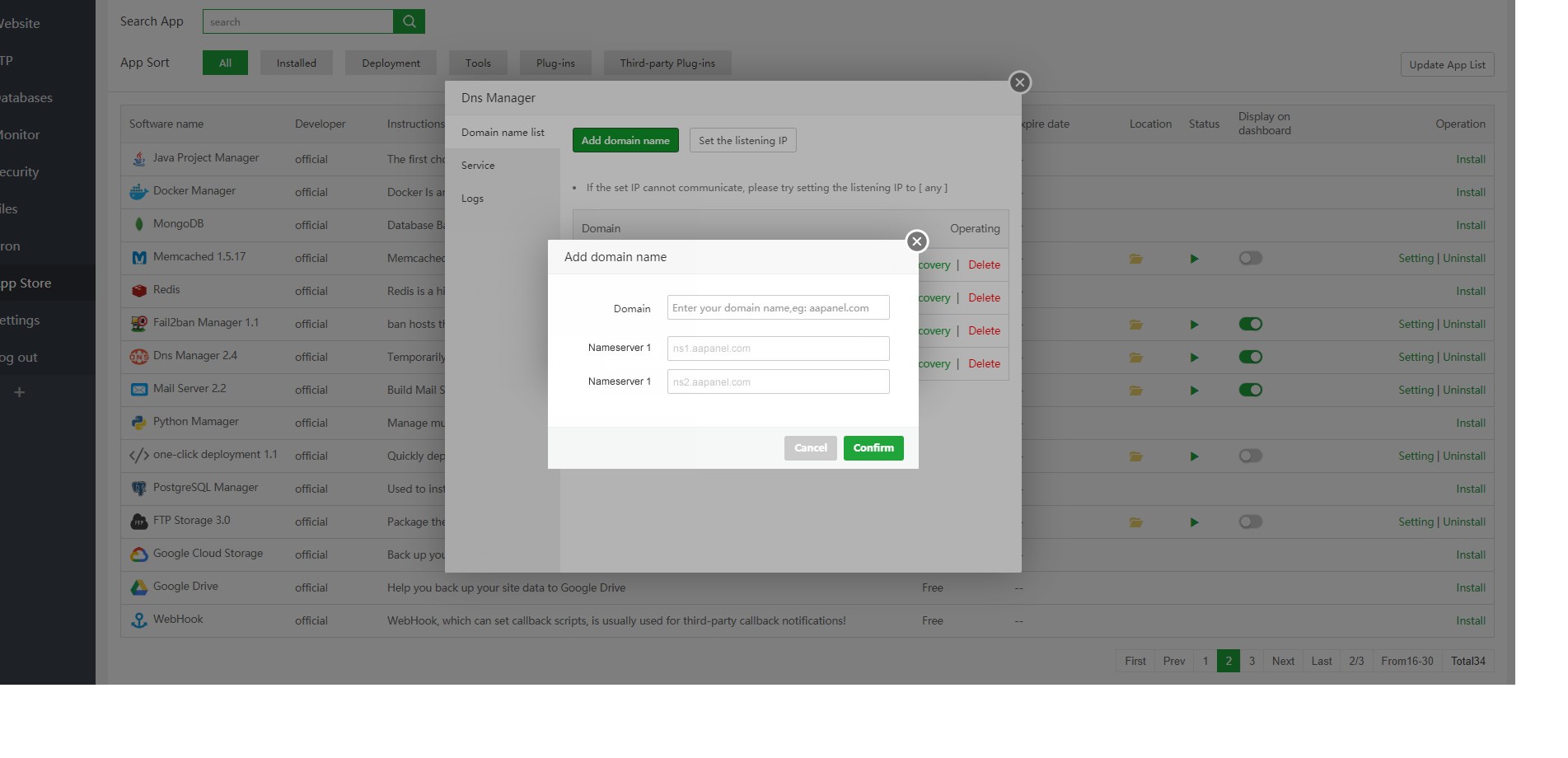Image resolution: width=1568 pixels, height=758 pixels.
Task: Install Docker Manager
Action: click(1470, 193)
